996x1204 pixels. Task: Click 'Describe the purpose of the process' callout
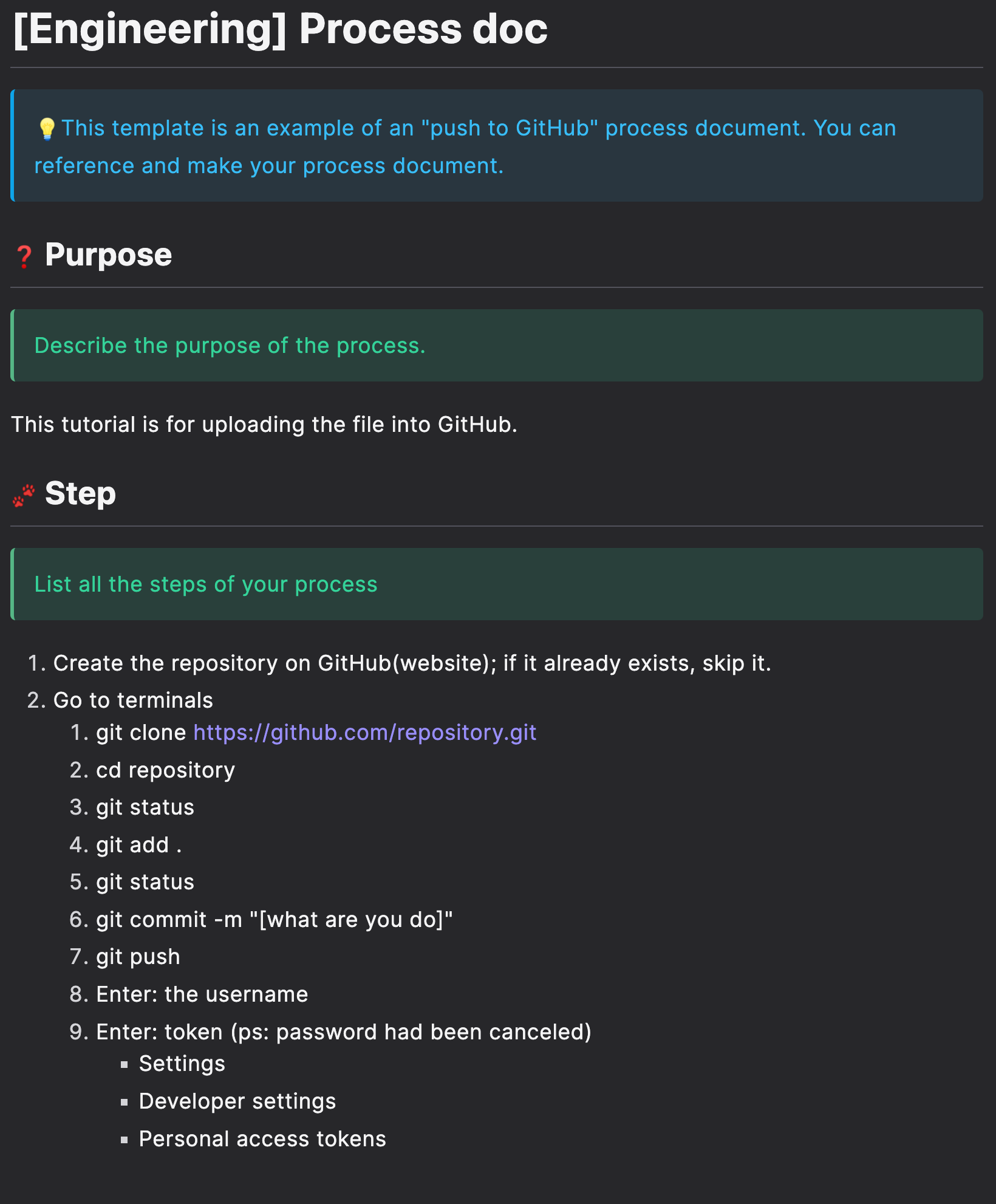[x=230, y=346]
